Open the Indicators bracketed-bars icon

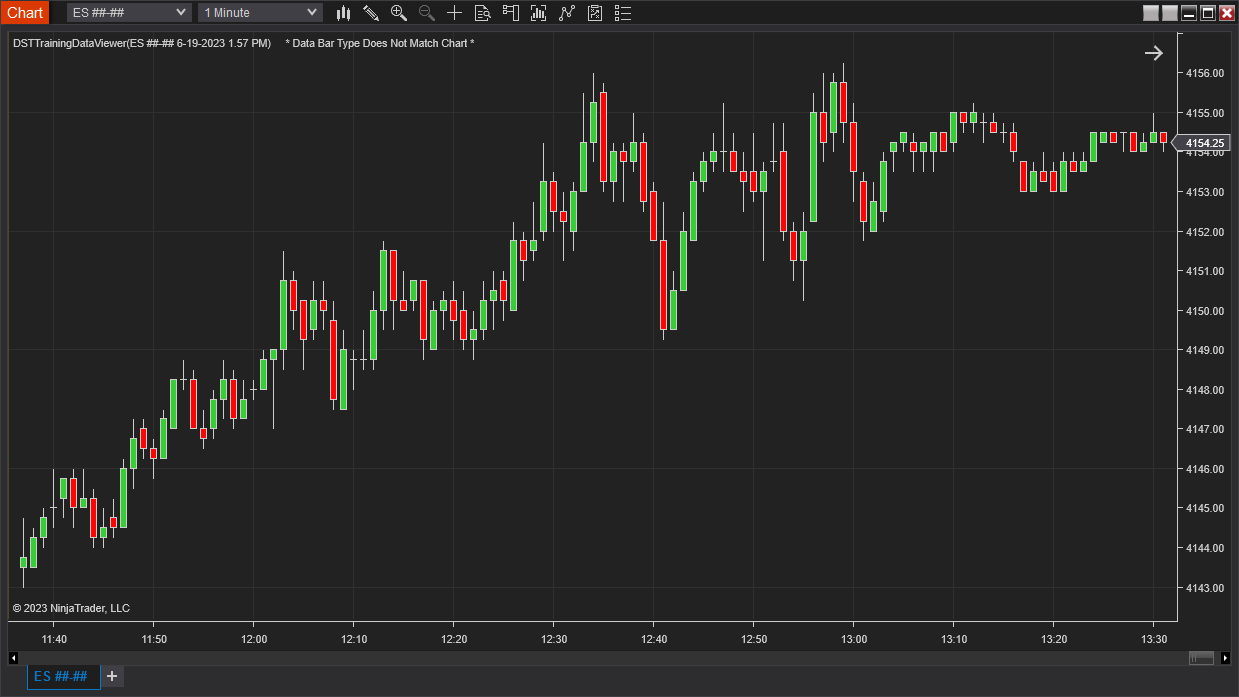pos(539,13)
